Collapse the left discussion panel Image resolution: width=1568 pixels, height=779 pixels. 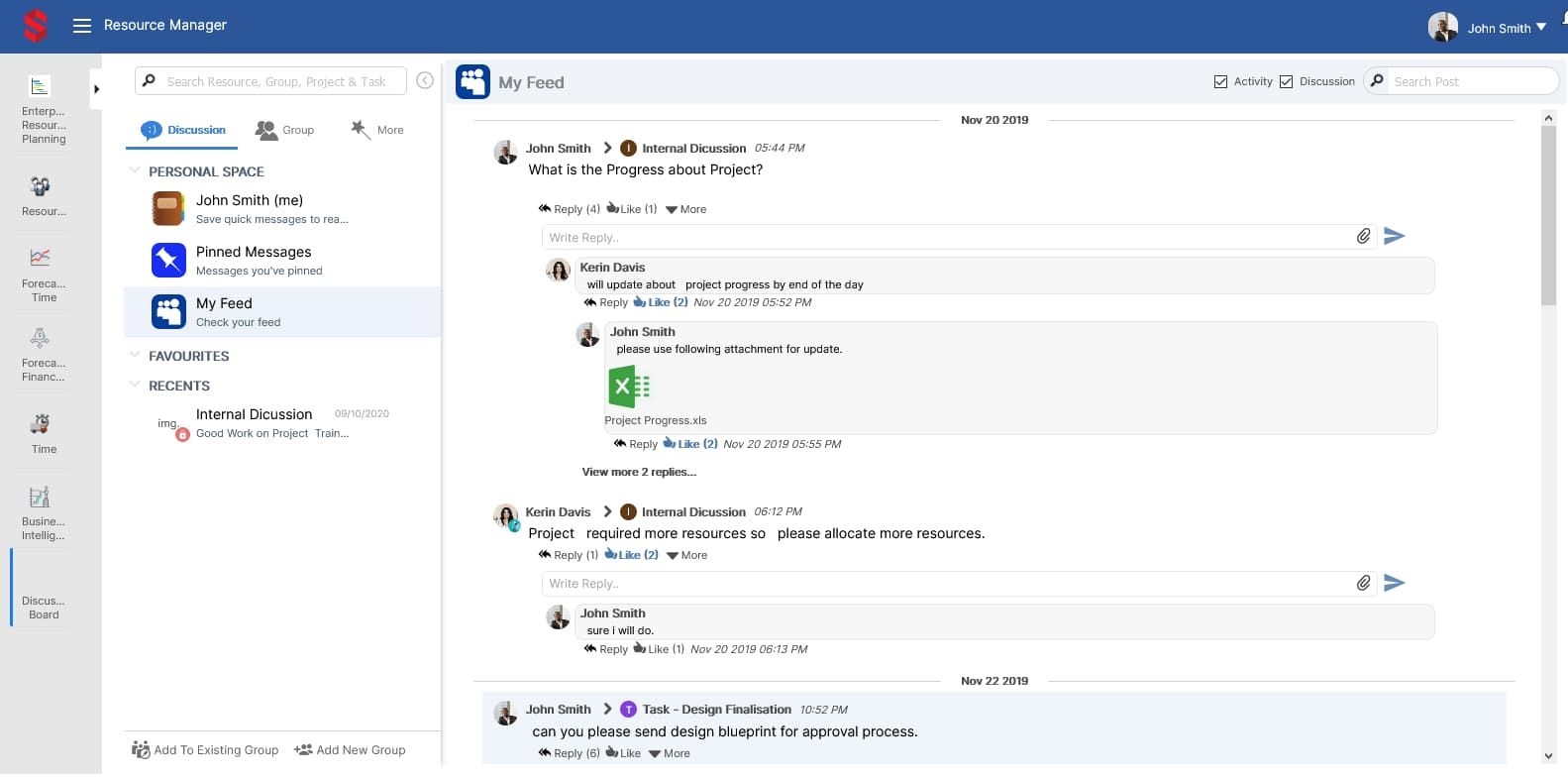click(x=425, y=81)
